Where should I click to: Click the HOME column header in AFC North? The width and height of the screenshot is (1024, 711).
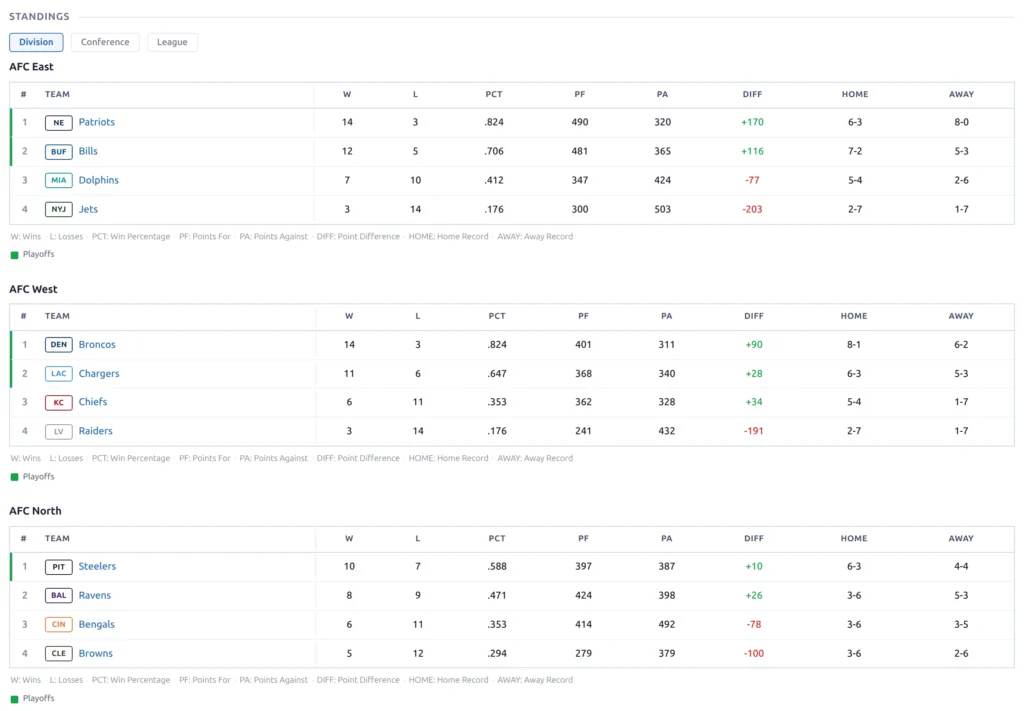(x=854, y=538)
